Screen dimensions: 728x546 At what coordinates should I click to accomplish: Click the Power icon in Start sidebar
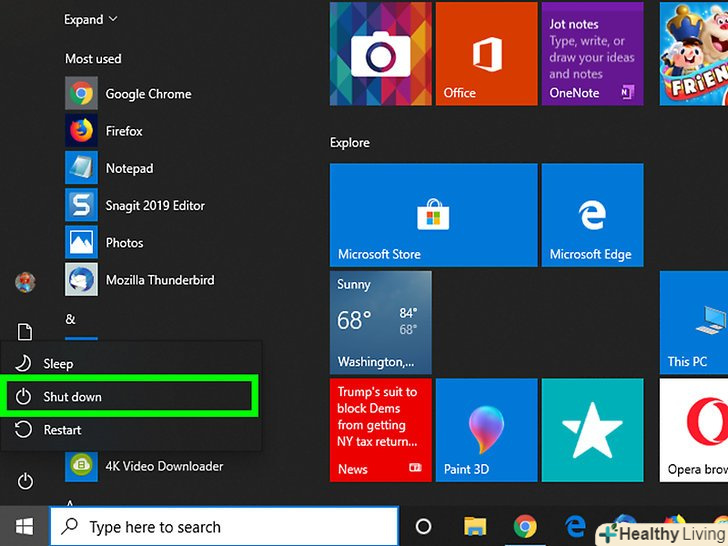tap(26, 482)
